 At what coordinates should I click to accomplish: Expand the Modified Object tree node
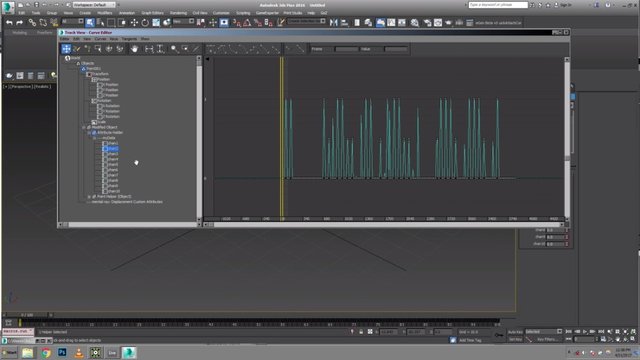pos(84,127)
